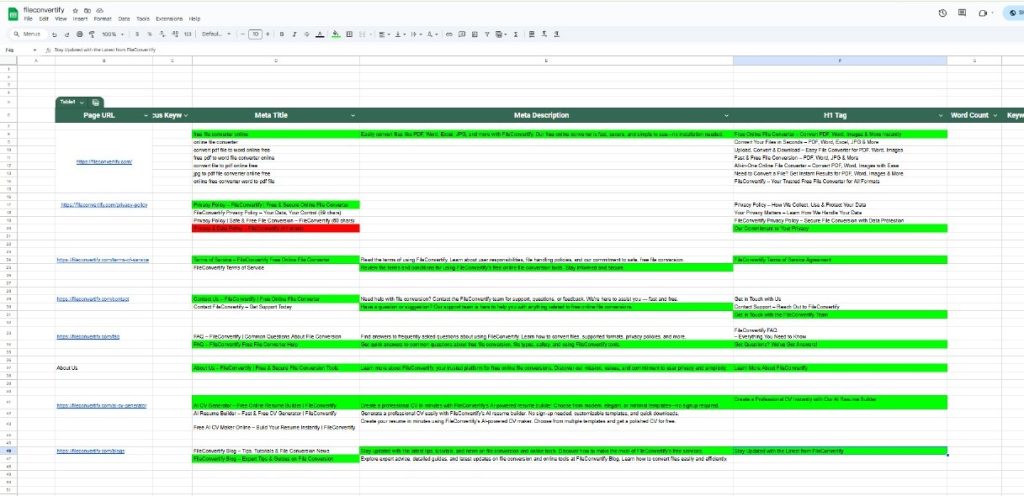Open the fill color picker
1024x496 pixels.
pos(336,34)
